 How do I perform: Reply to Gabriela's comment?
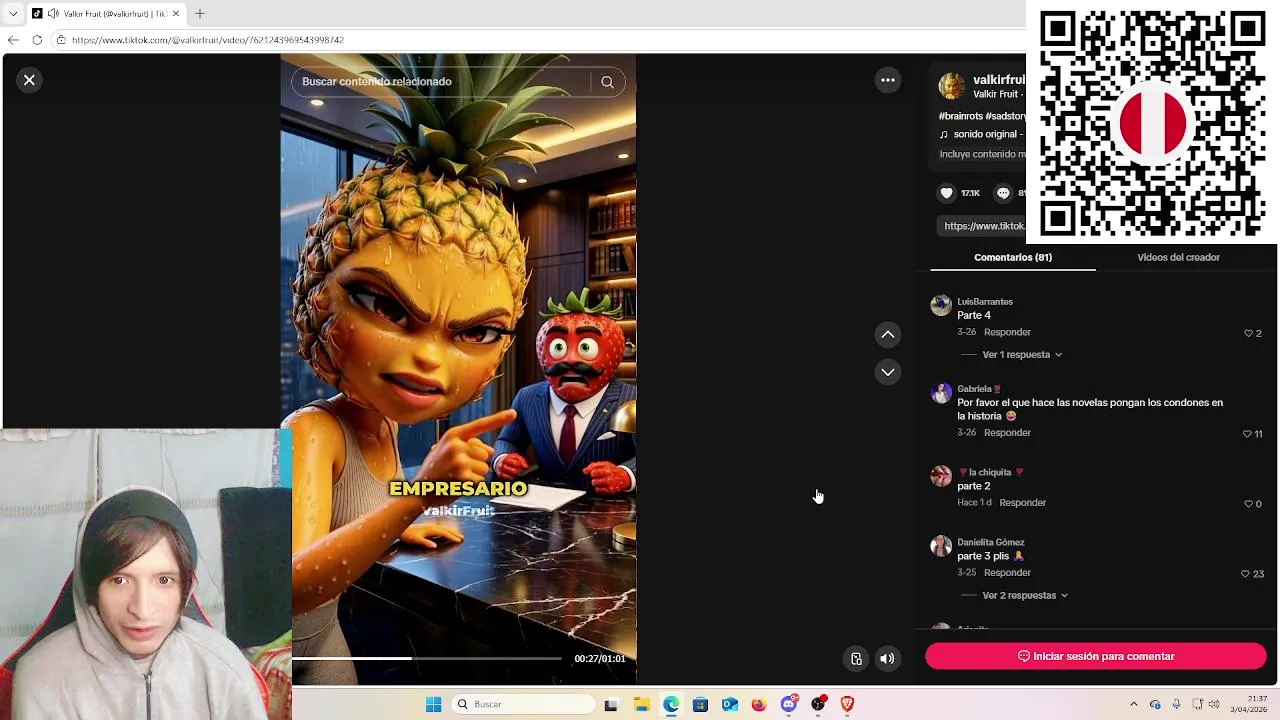[x=1007, y=433]
